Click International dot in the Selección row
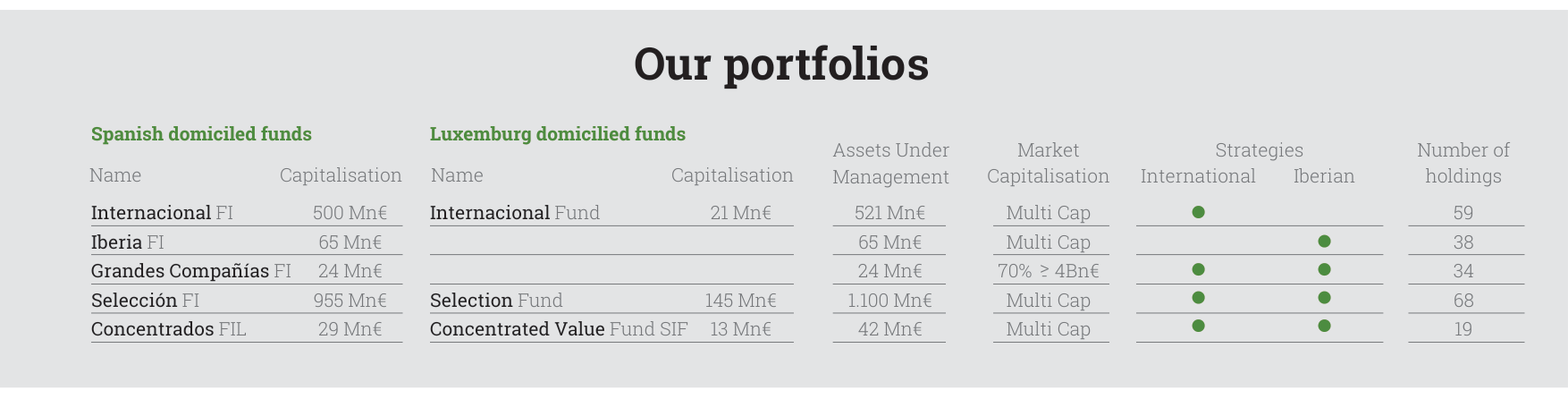The height and width of the screenshot is (399, 1568). tap(1198, 298)
